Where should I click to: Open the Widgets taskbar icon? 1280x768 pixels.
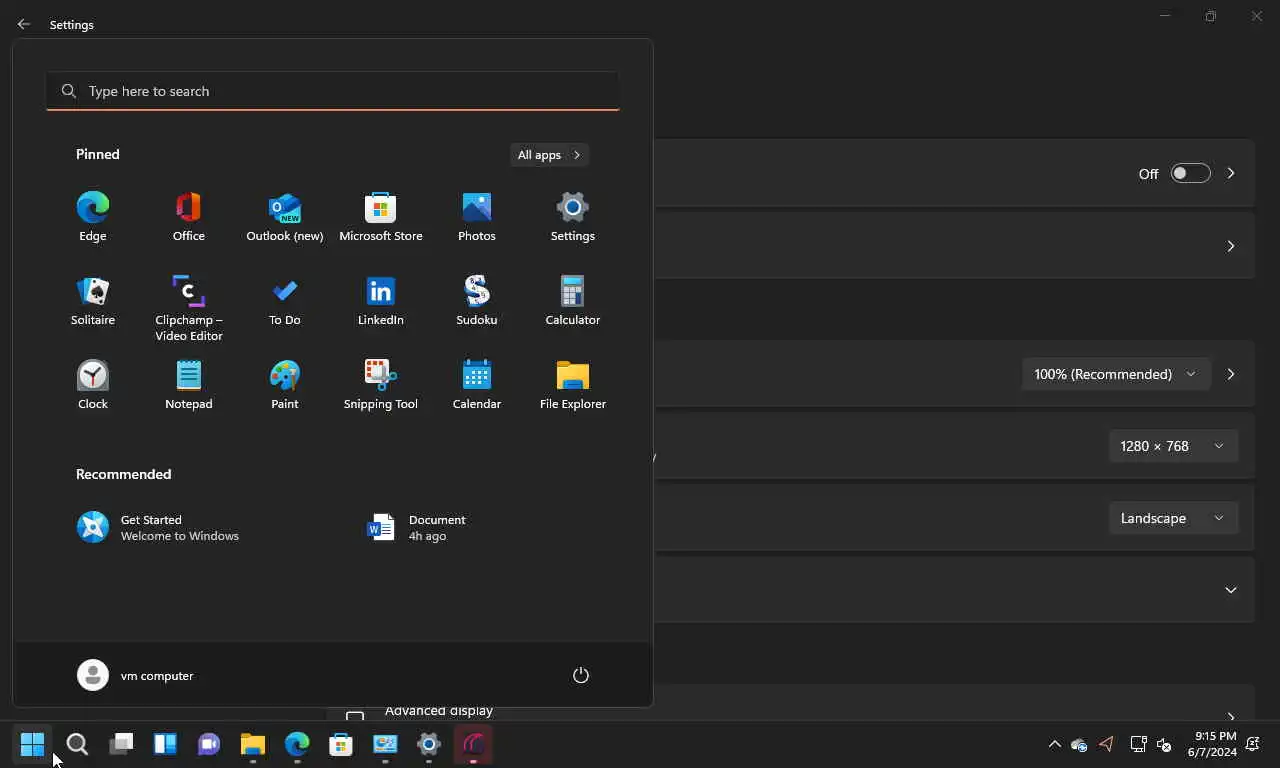coord(165,744)
